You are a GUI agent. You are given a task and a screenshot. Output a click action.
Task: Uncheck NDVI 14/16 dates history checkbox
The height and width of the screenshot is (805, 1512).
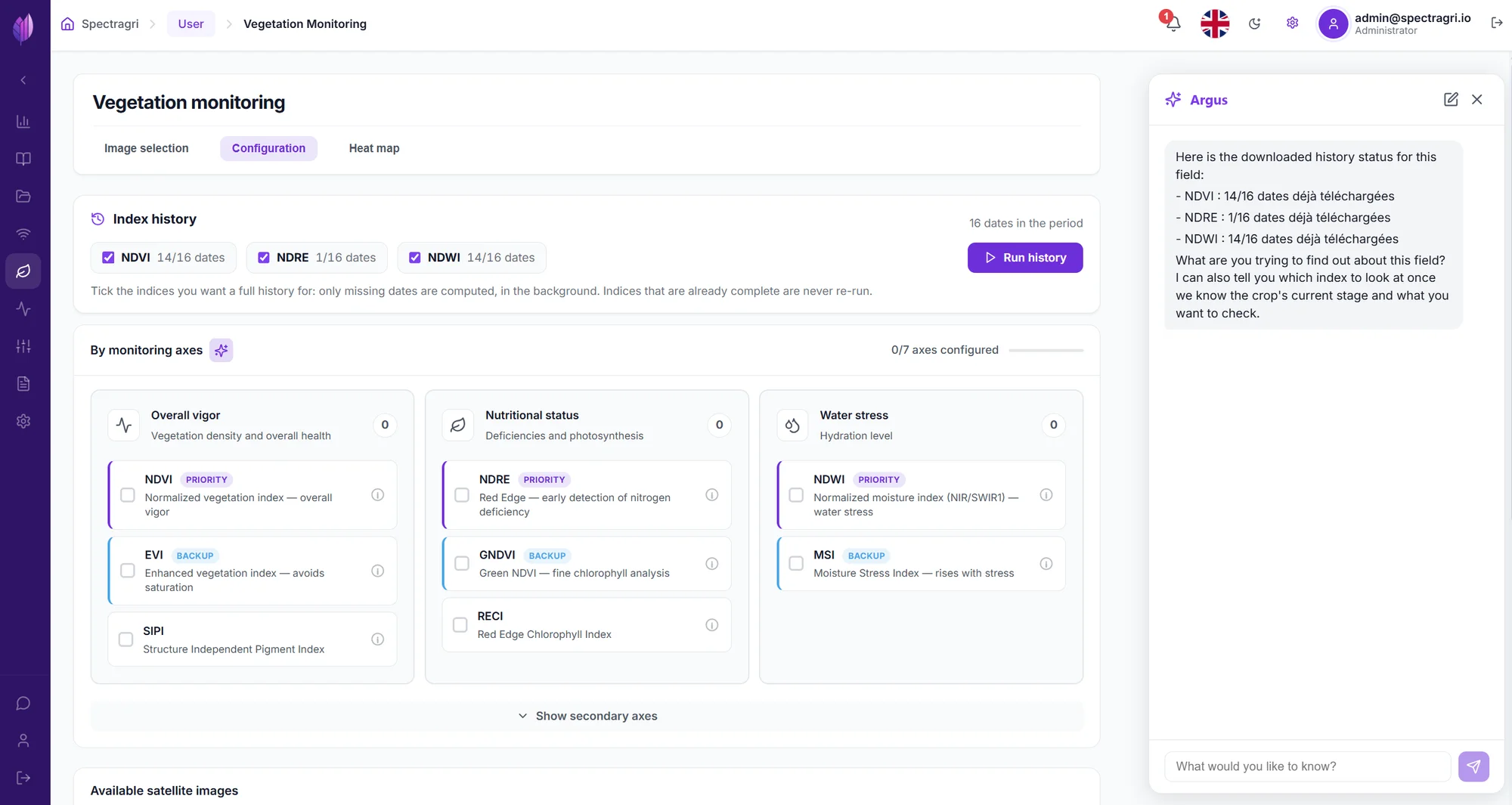pos(108,258)
